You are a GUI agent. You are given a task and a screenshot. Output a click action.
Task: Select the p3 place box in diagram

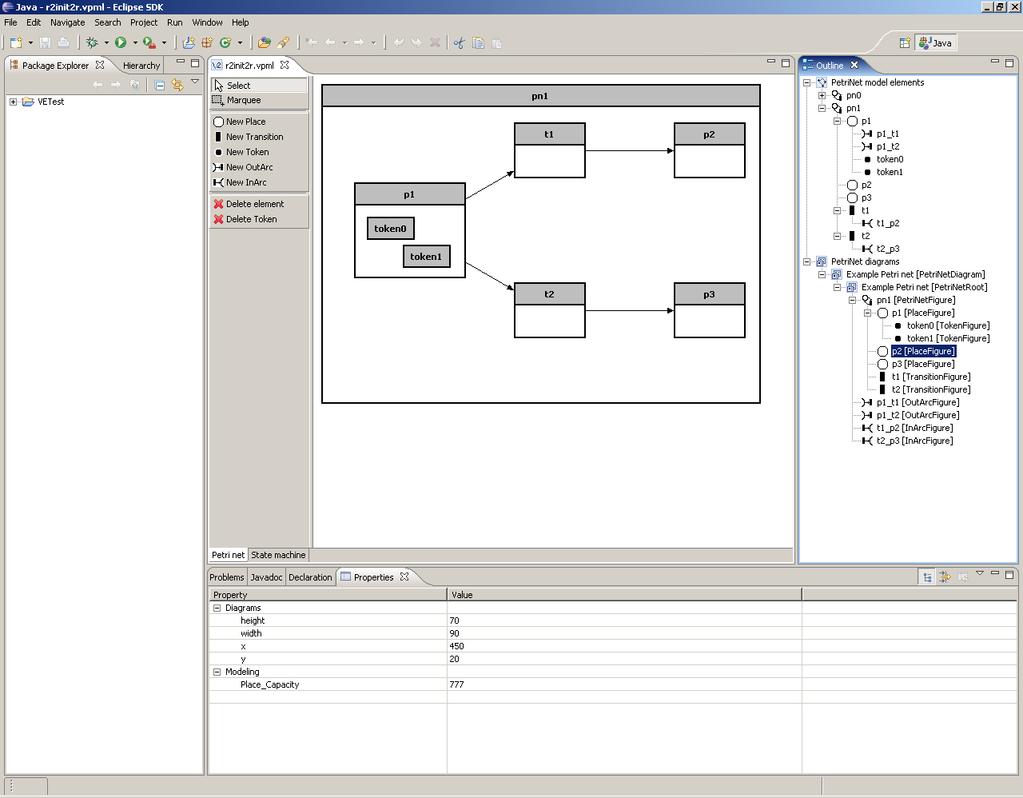coord(709,310)
